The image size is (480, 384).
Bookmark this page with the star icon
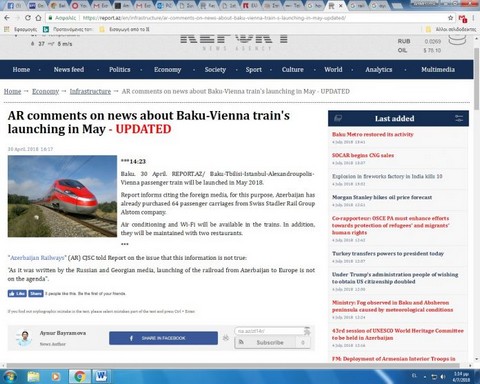coord(450,18)
